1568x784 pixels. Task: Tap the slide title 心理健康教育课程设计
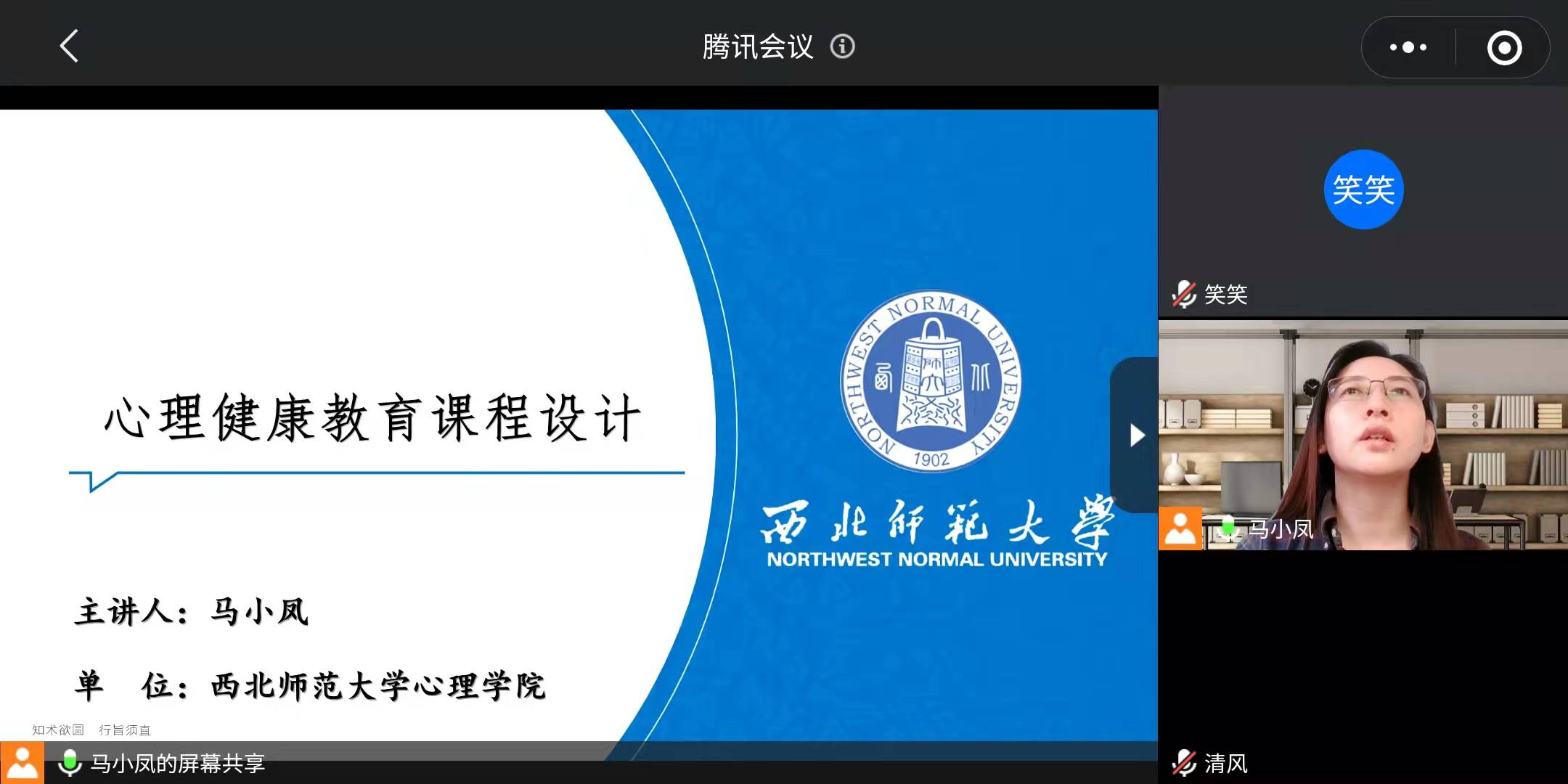click(372, 418)
